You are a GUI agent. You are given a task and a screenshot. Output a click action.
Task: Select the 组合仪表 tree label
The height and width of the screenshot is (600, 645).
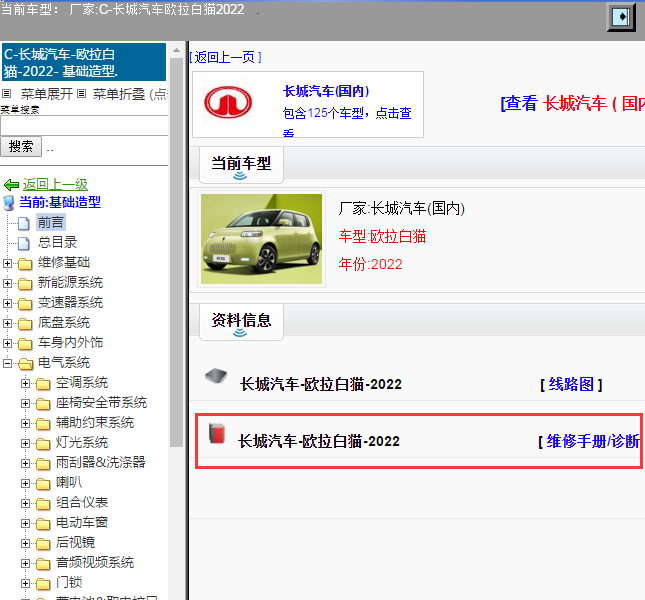coord(82,503)
